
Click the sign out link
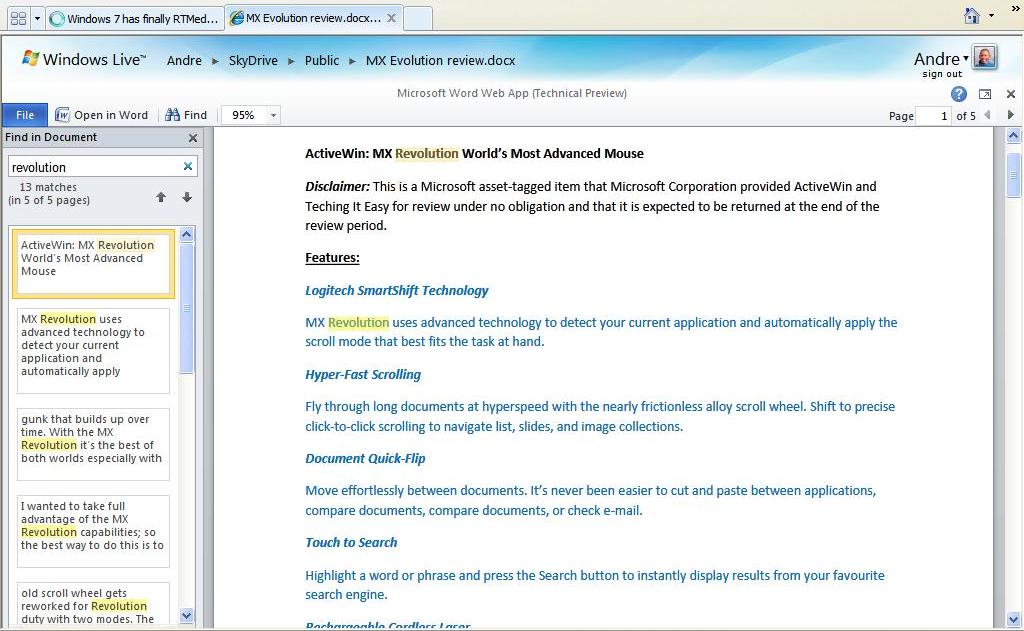coord(942,74)
